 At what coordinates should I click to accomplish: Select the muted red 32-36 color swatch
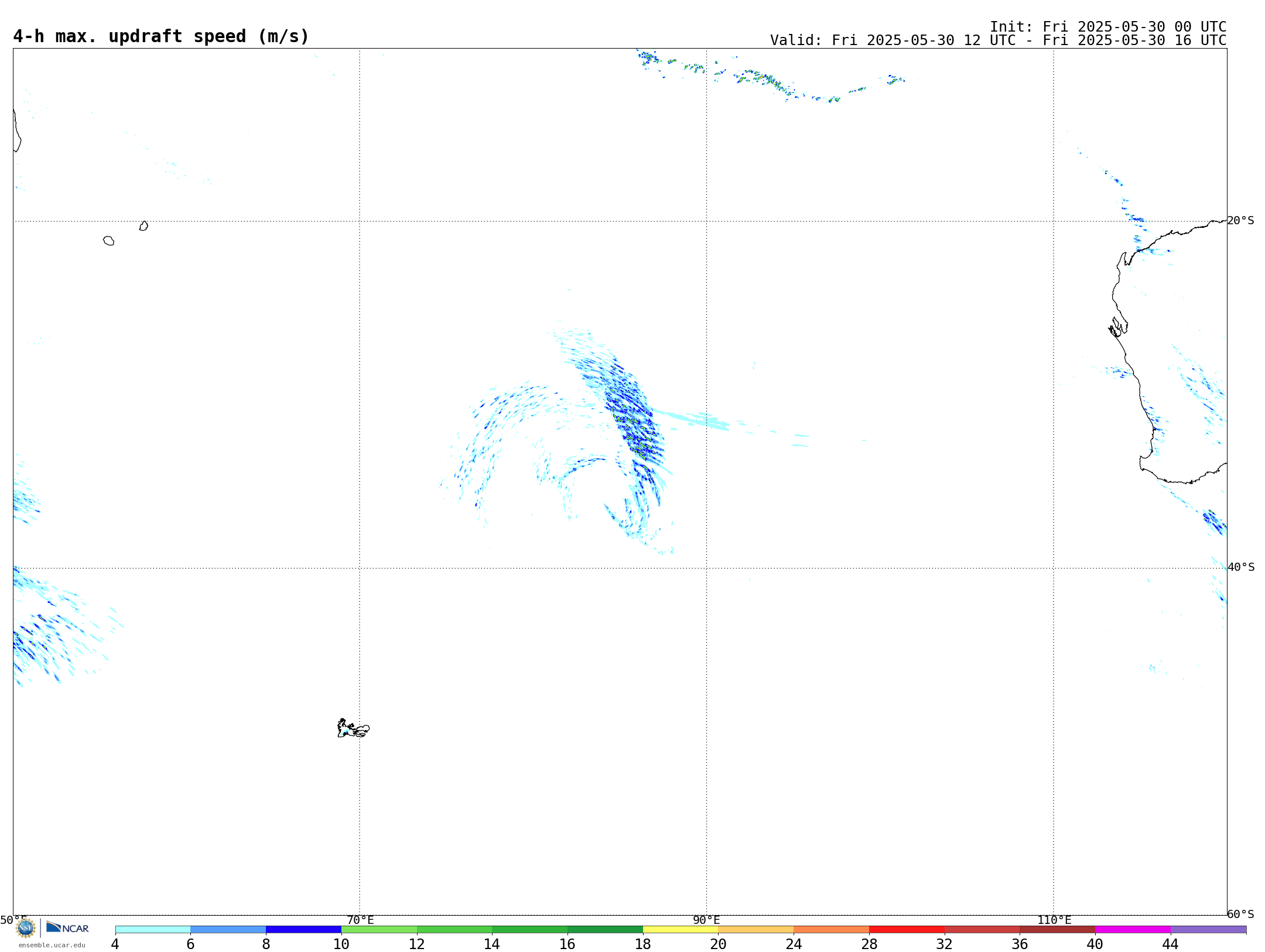[x=982, y=929]
